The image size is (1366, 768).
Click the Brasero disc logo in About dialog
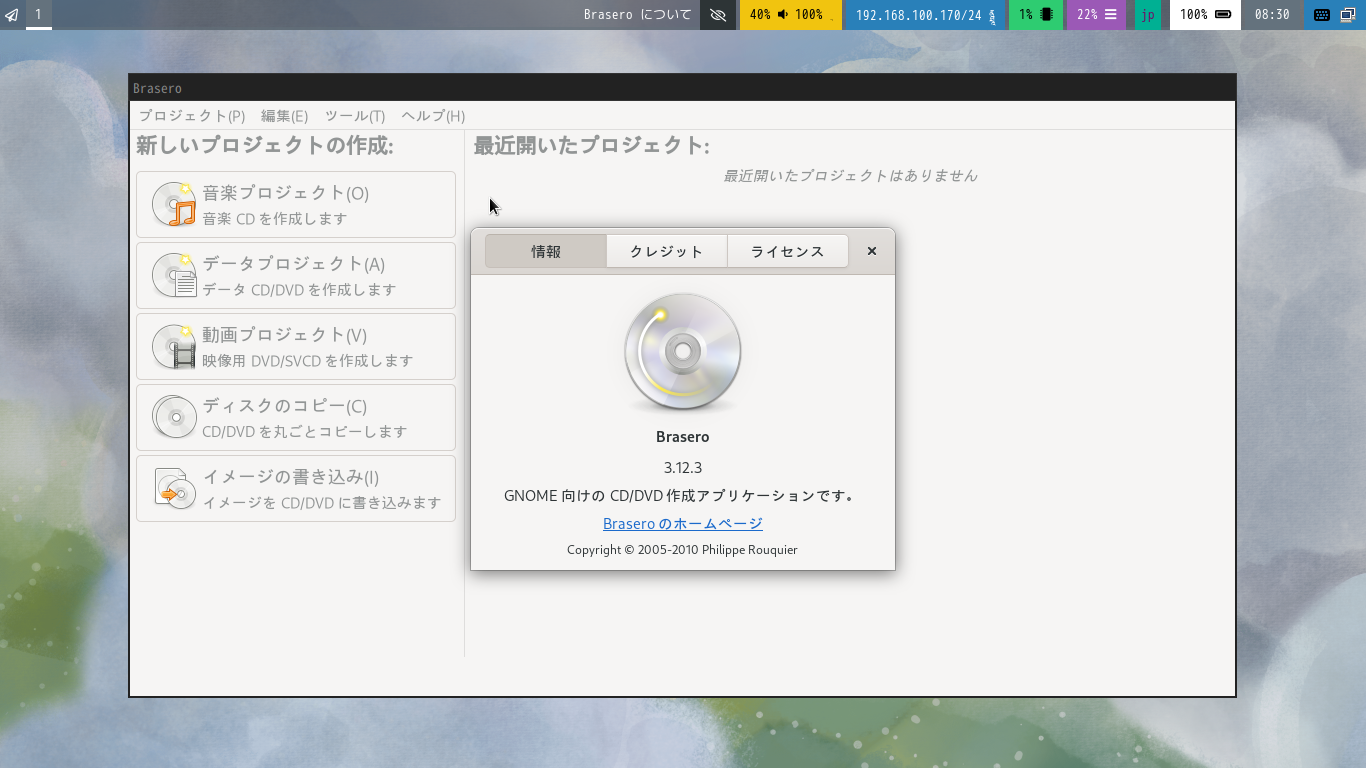coord(683,352)
